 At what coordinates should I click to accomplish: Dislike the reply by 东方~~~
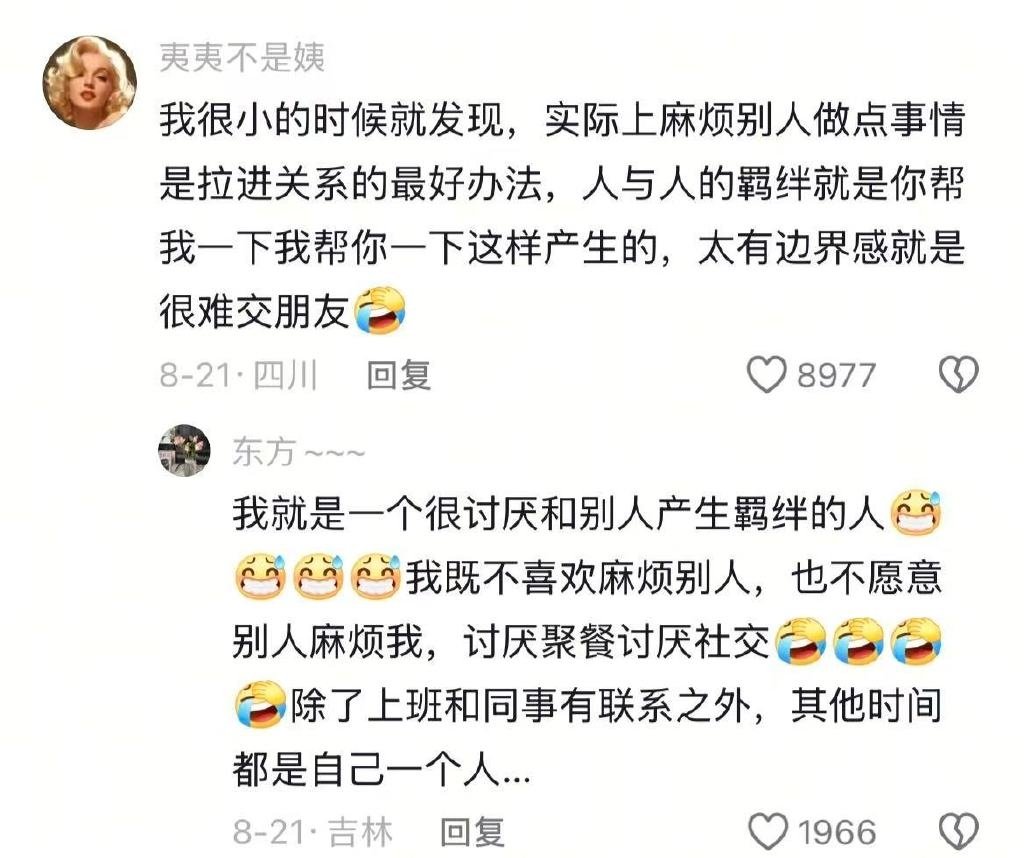[x=958, y=831]
